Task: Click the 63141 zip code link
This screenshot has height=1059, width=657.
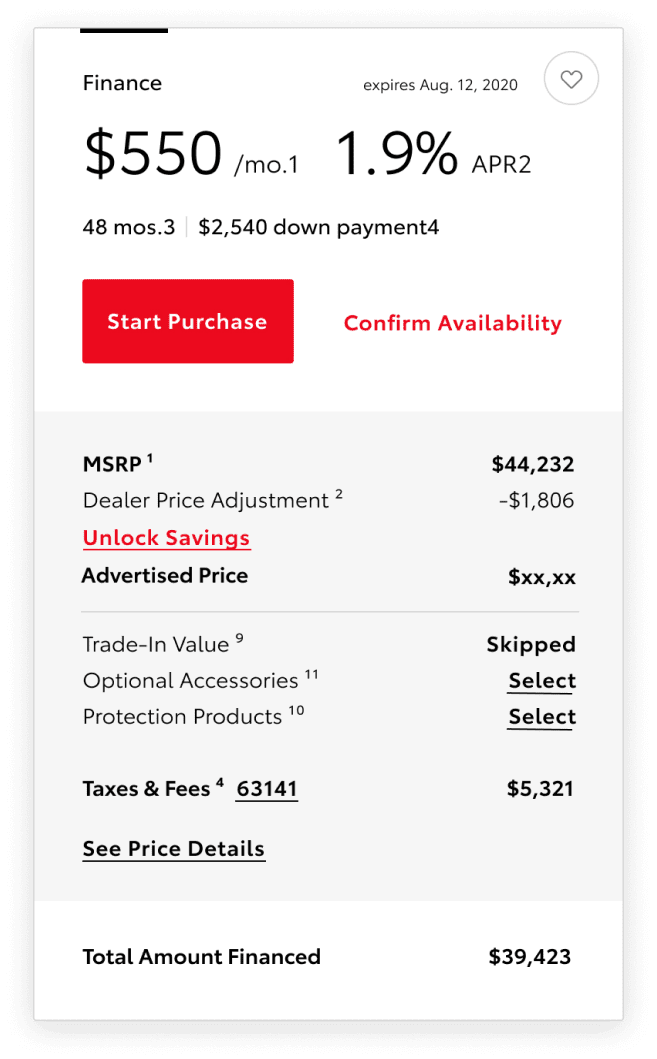Action: 266,789
